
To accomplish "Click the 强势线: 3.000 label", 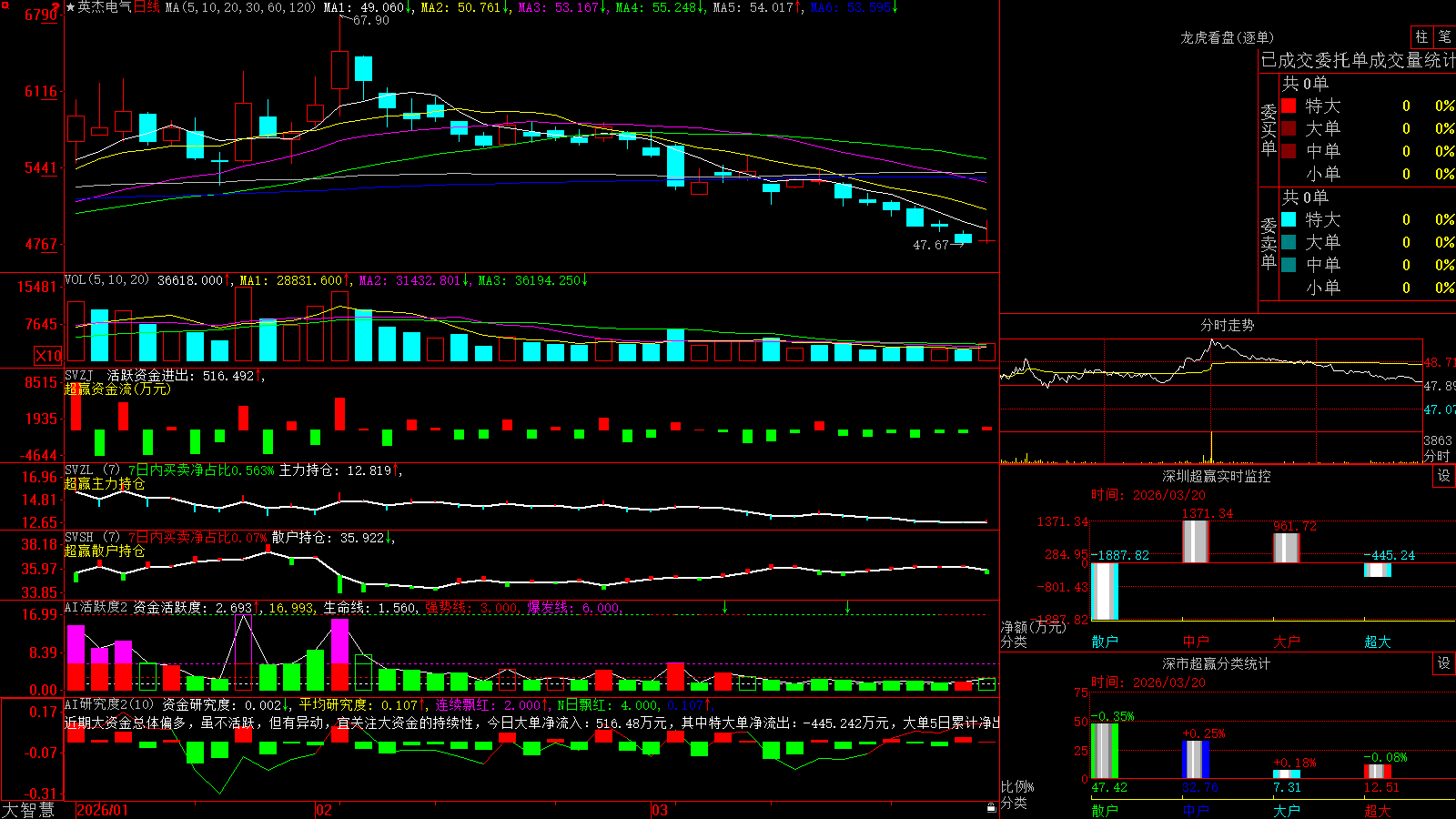I will [x=471, y=608].
